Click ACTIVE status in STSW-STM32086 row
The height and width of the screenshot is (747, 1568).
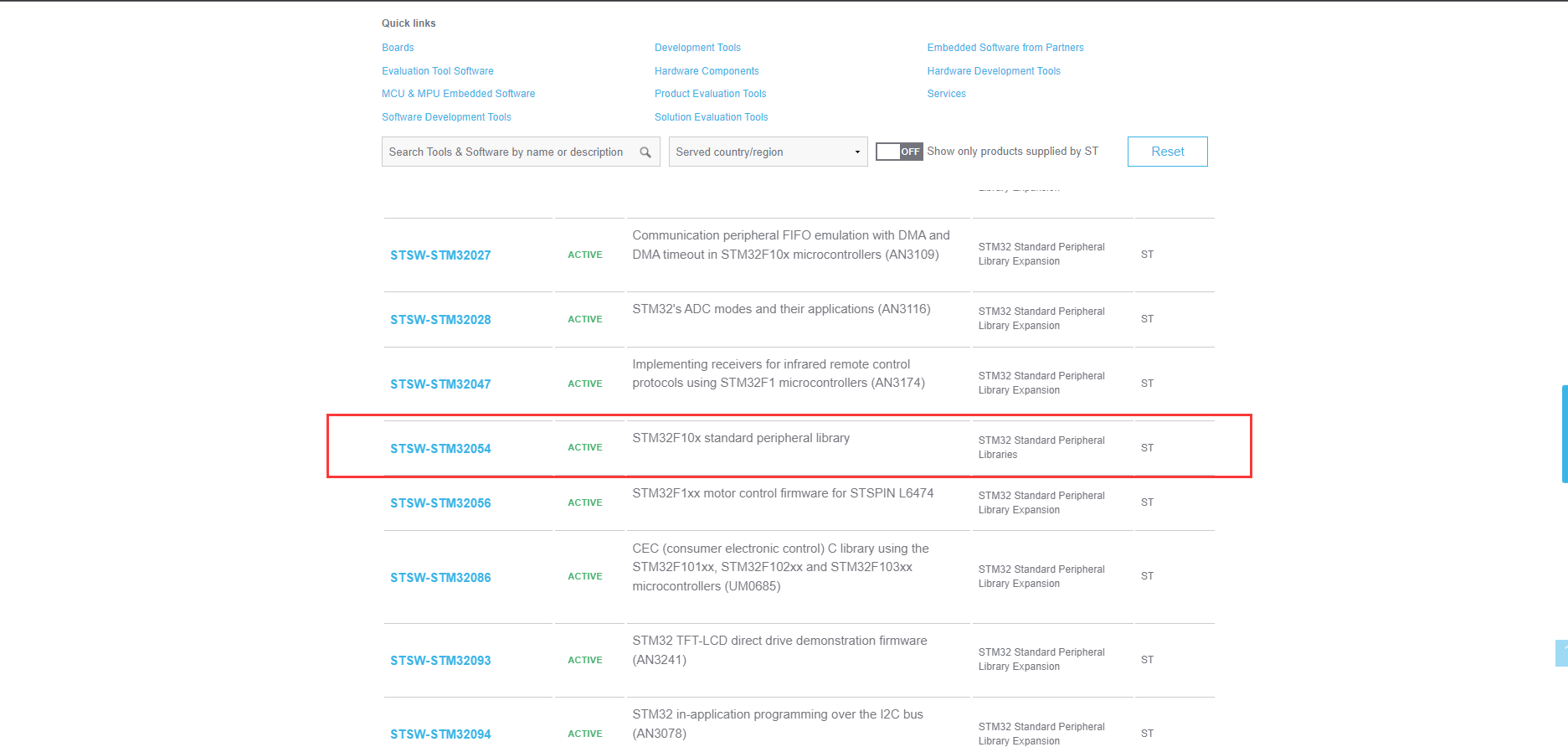585,576
